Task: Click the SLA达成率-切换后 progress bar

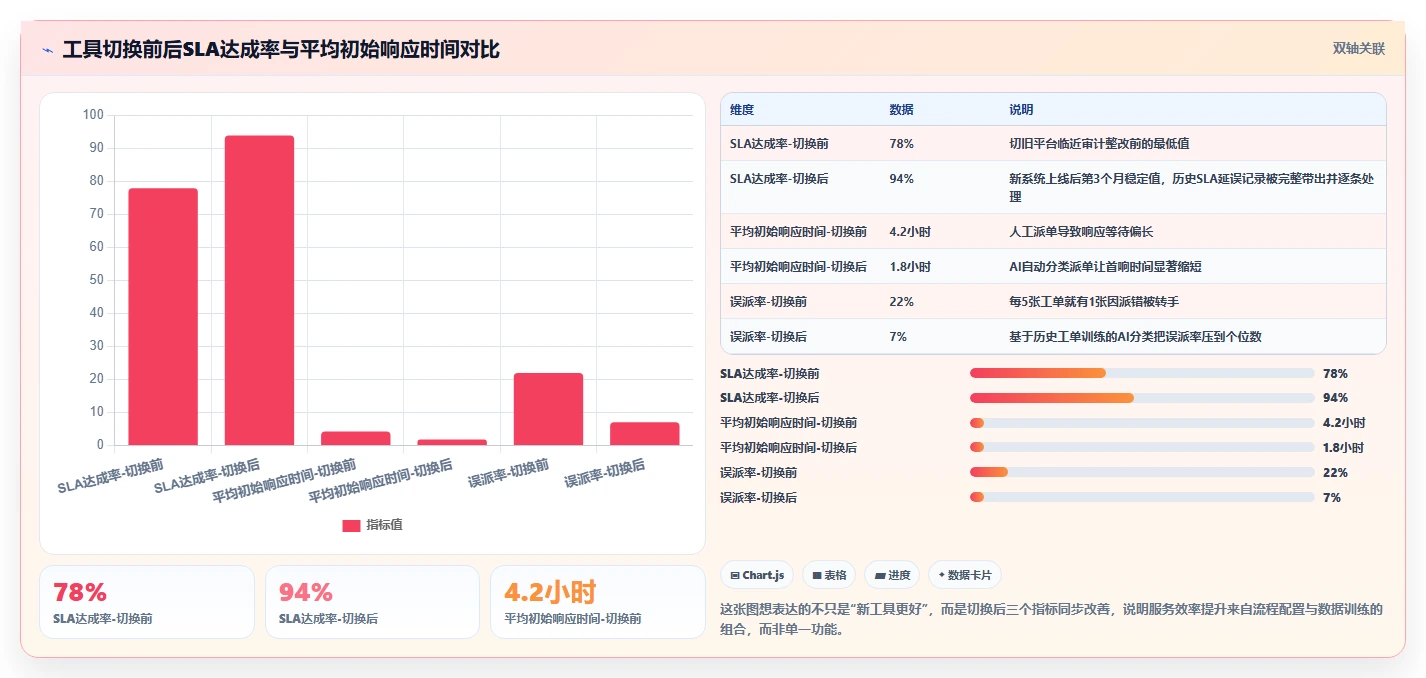Action: tap(1142, 398)
